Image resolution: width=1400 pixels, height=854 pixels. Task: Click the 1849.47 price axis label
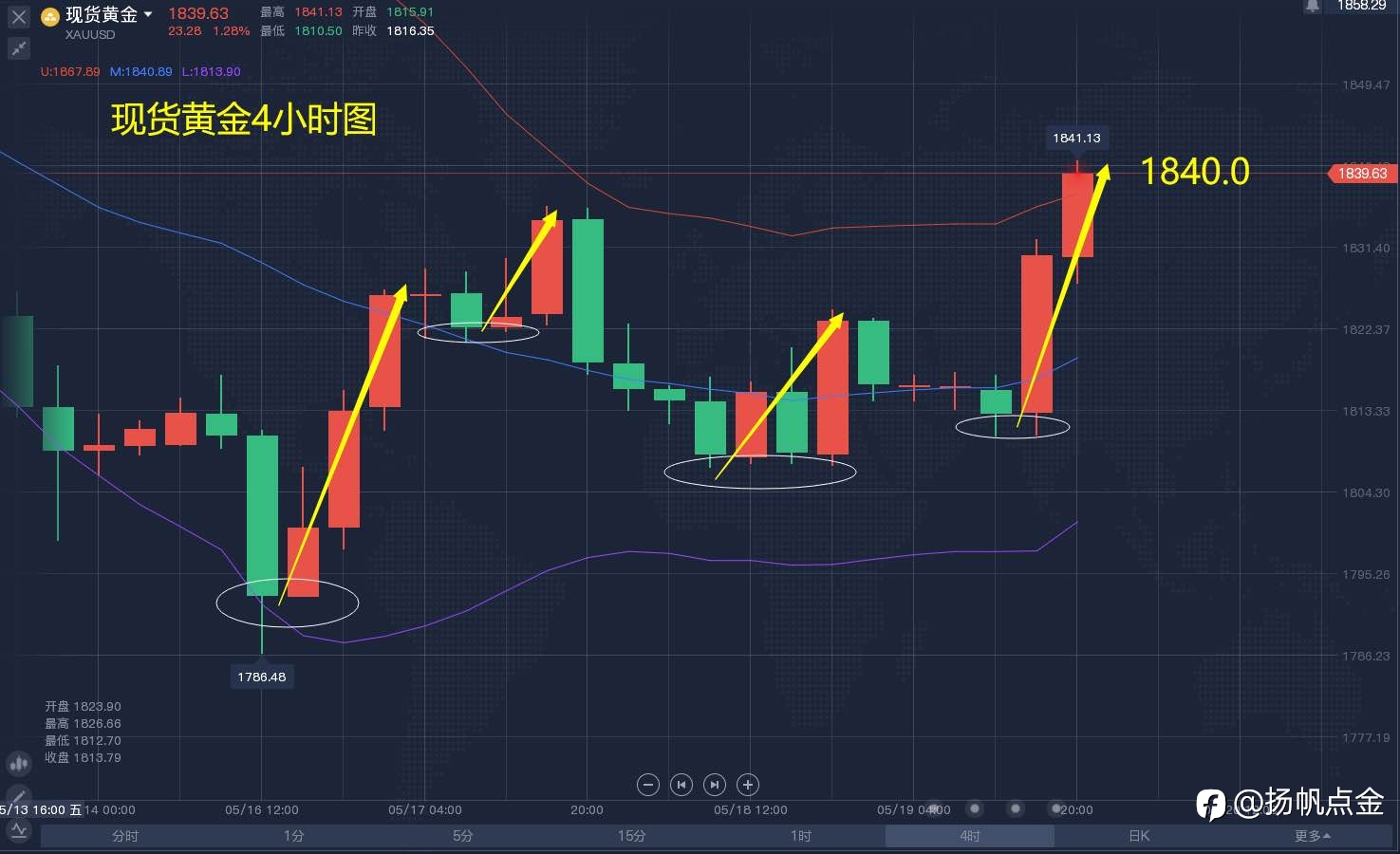pos(1366,84)
